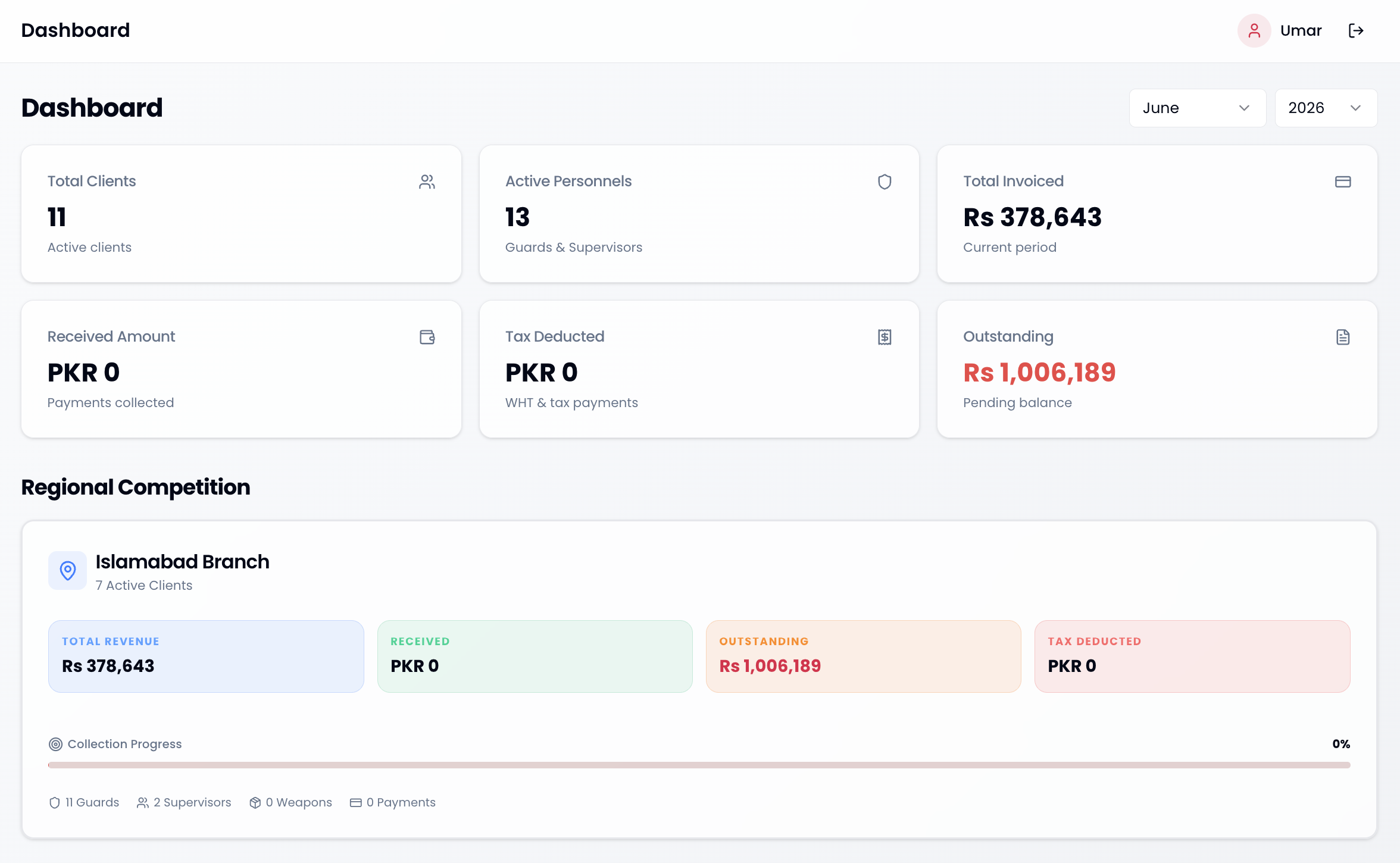Click the user avatar icon
The height and width of the screenshot is (863, 1400).
[1254, 31]
